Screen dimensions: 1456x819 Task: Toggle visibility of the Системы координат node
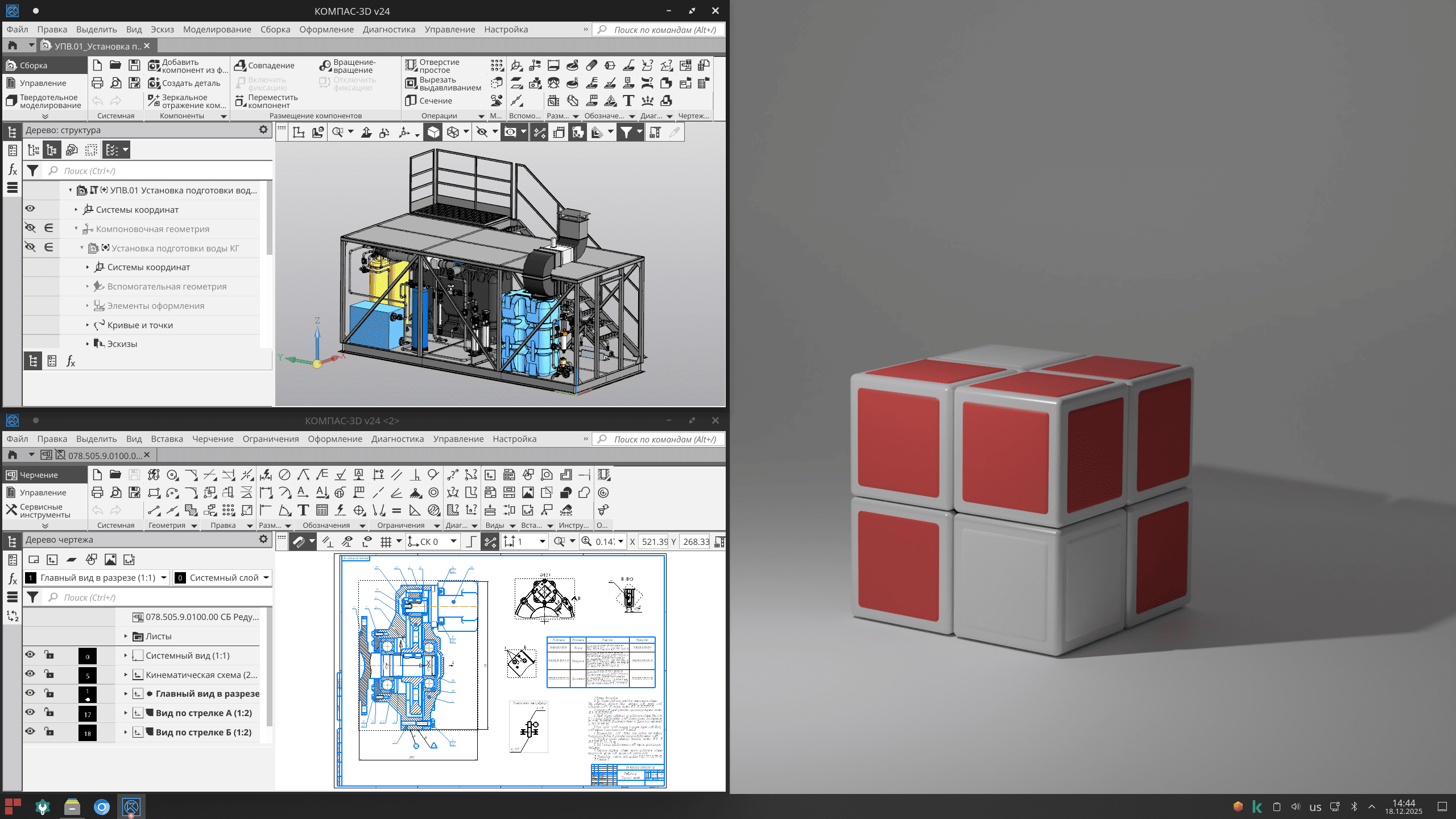coord(30,209)
